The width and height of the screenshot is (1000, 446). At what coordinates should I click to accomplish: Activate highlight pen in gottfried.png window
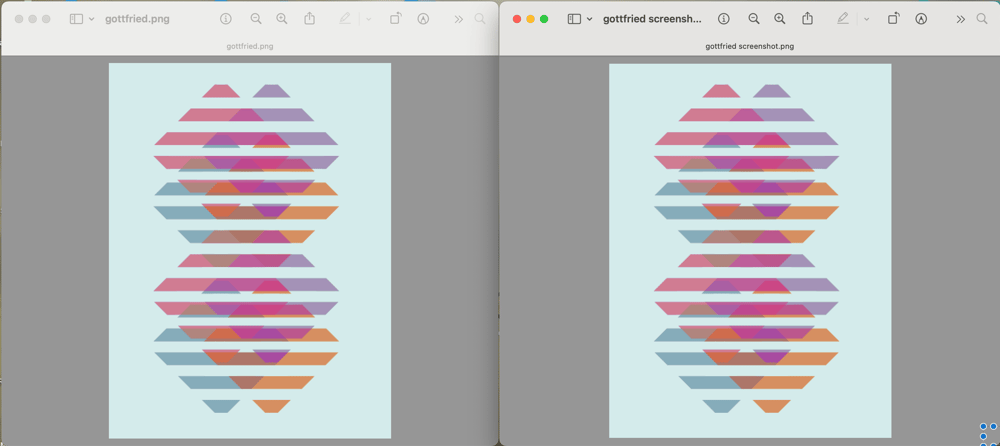345,19
